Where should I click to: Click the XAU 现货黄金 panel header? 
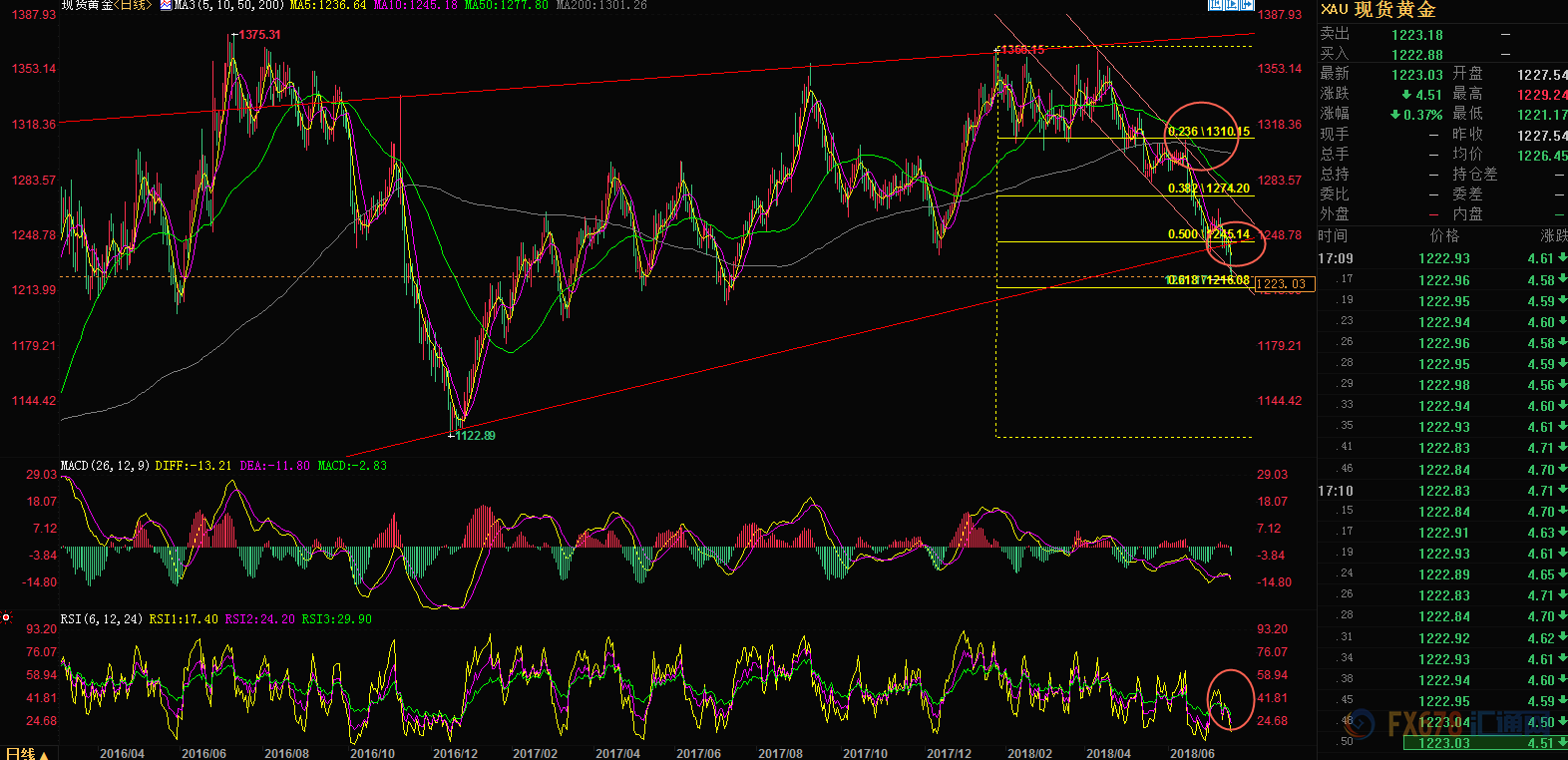(x=1377, y=10)
